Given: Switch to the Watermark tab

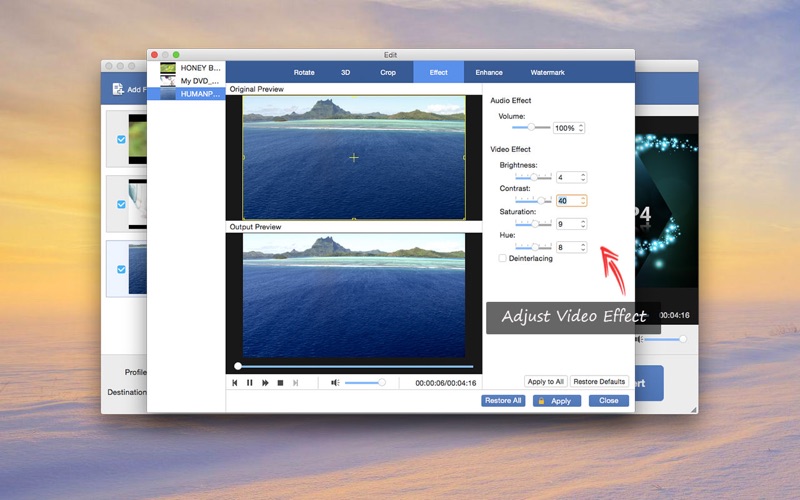Looking at the screenshot, I should [547, 73].
